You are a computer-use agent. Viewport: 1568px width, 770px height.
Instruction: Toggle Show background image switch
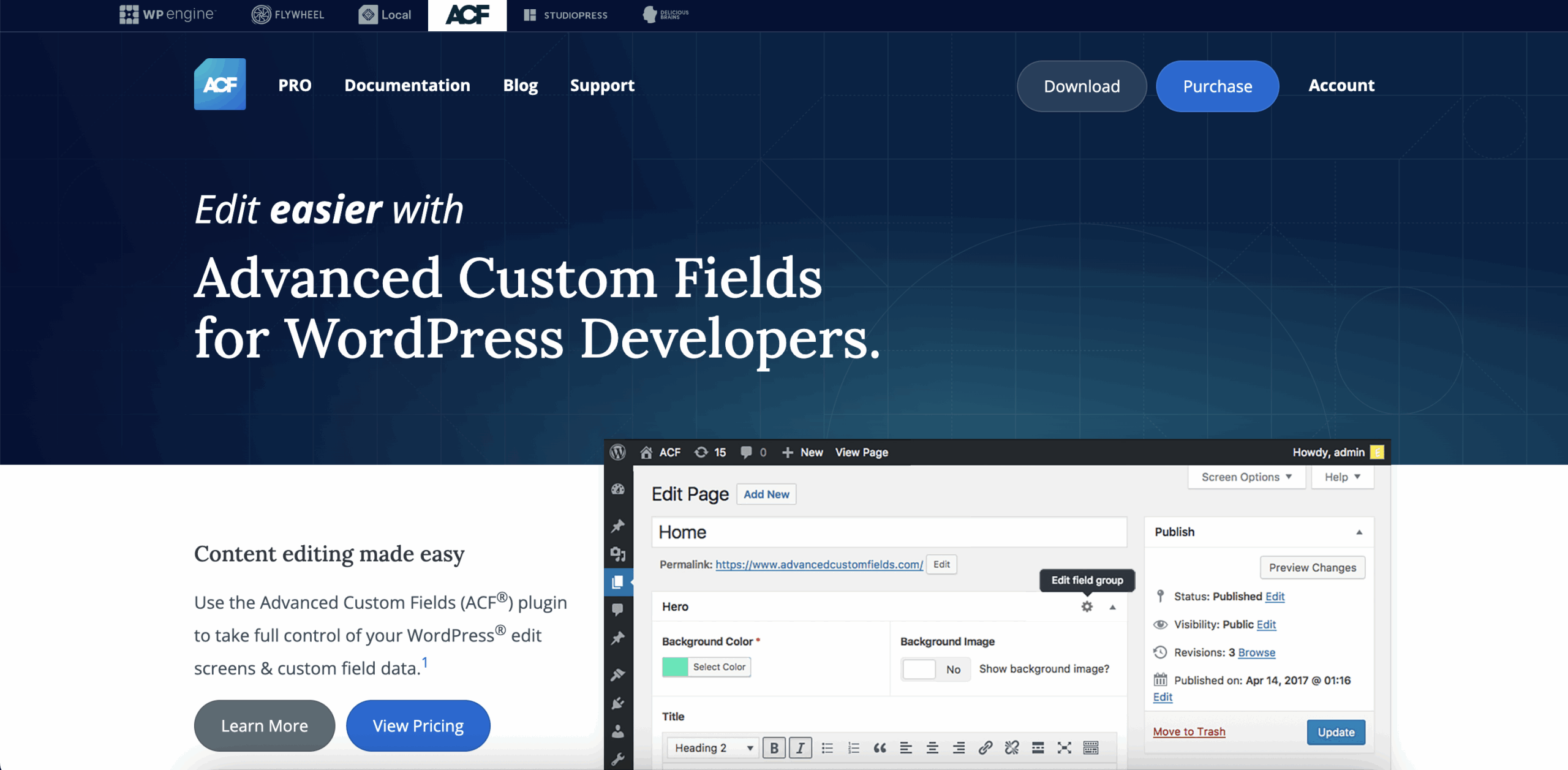935,669
